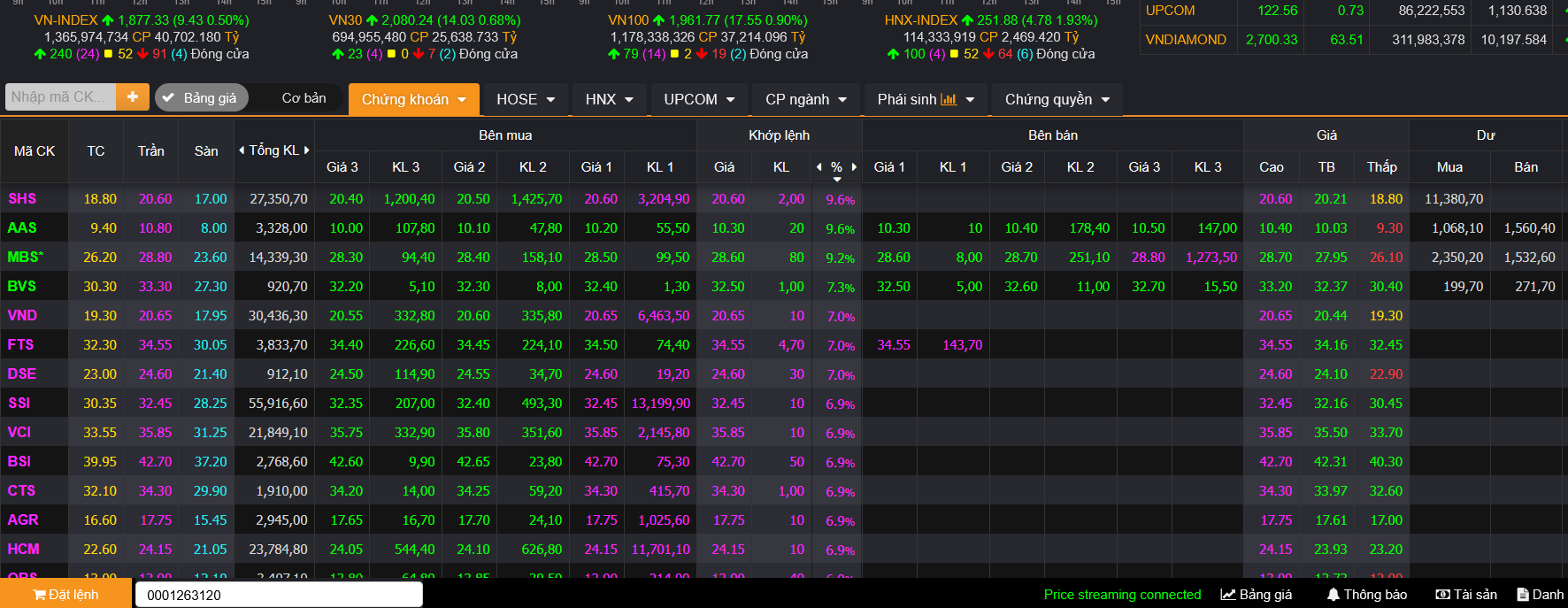Click the right arrow beside Tổng KL

tap(307, 150)
